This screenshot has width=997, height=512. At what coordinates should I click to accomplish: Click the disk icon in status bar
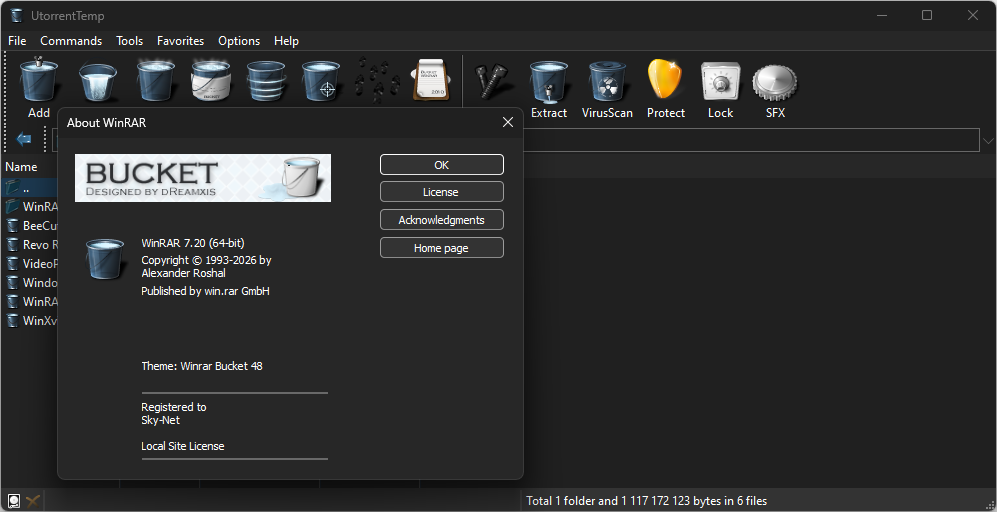coord(13,501)
